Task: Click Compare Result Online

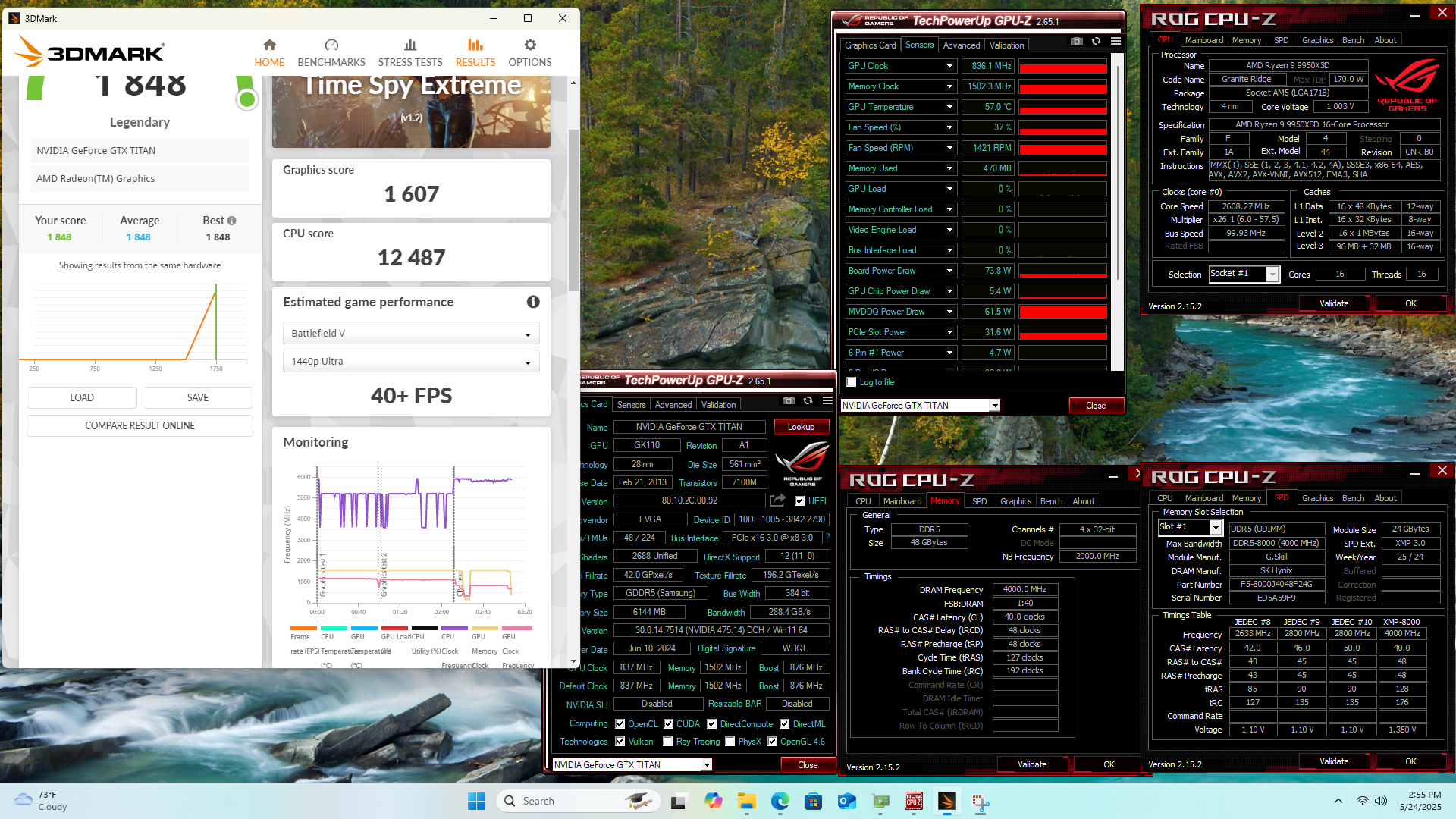Action: [140, 425]
